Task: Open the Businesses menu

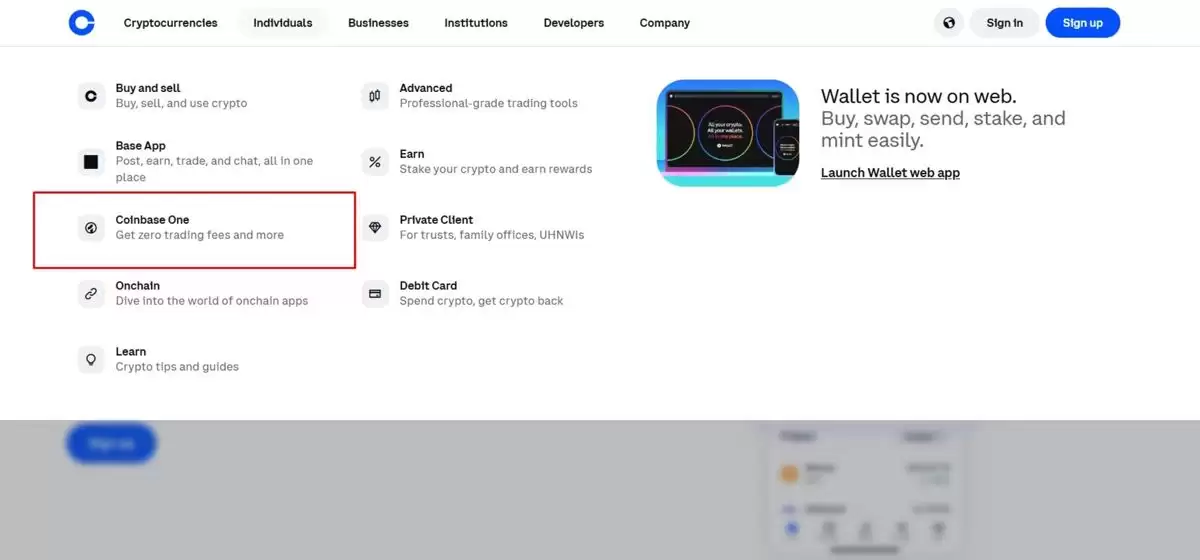Action: (378, 23)
